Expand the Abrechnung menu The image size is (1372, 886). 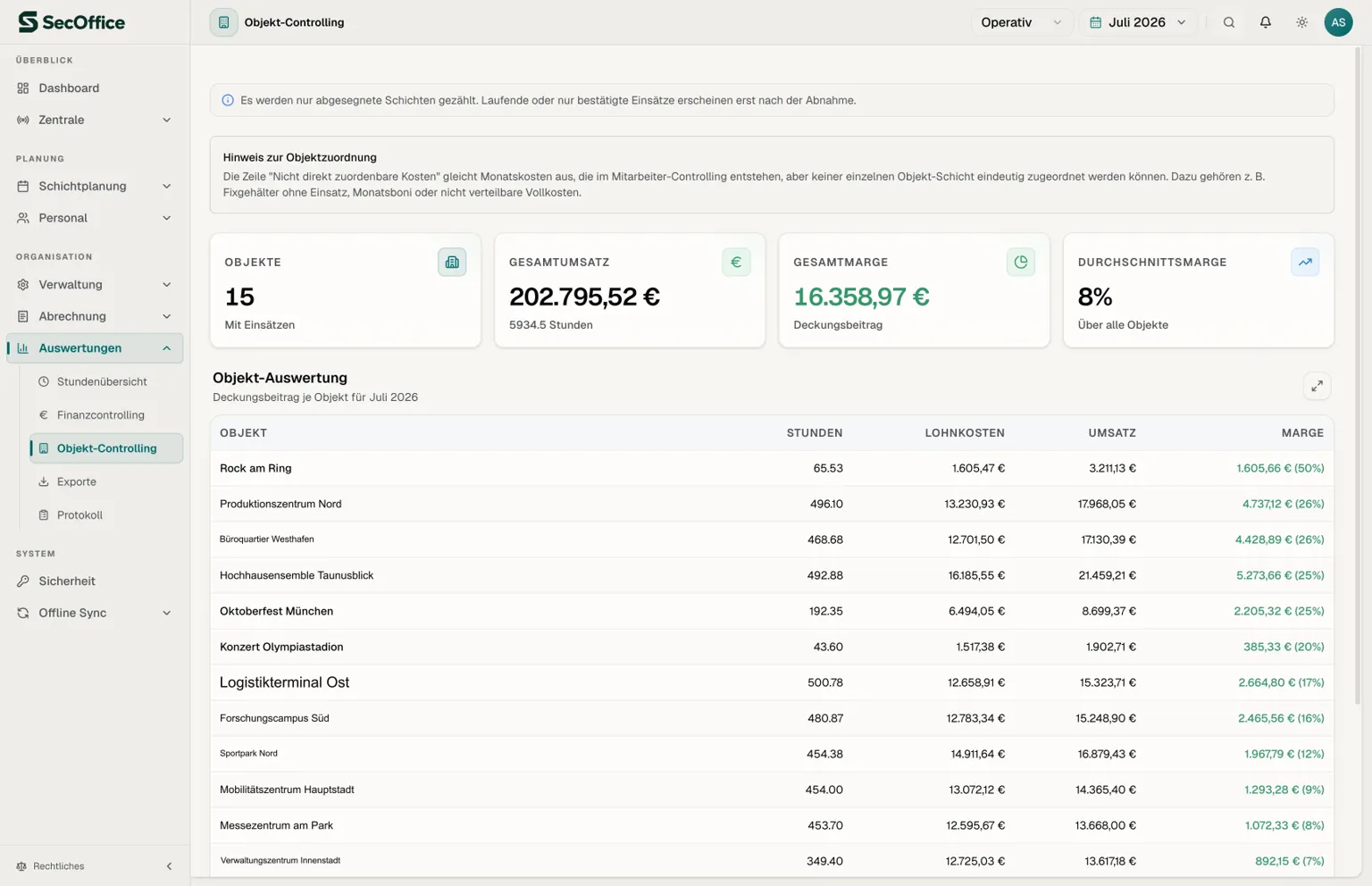coord(95,316)
